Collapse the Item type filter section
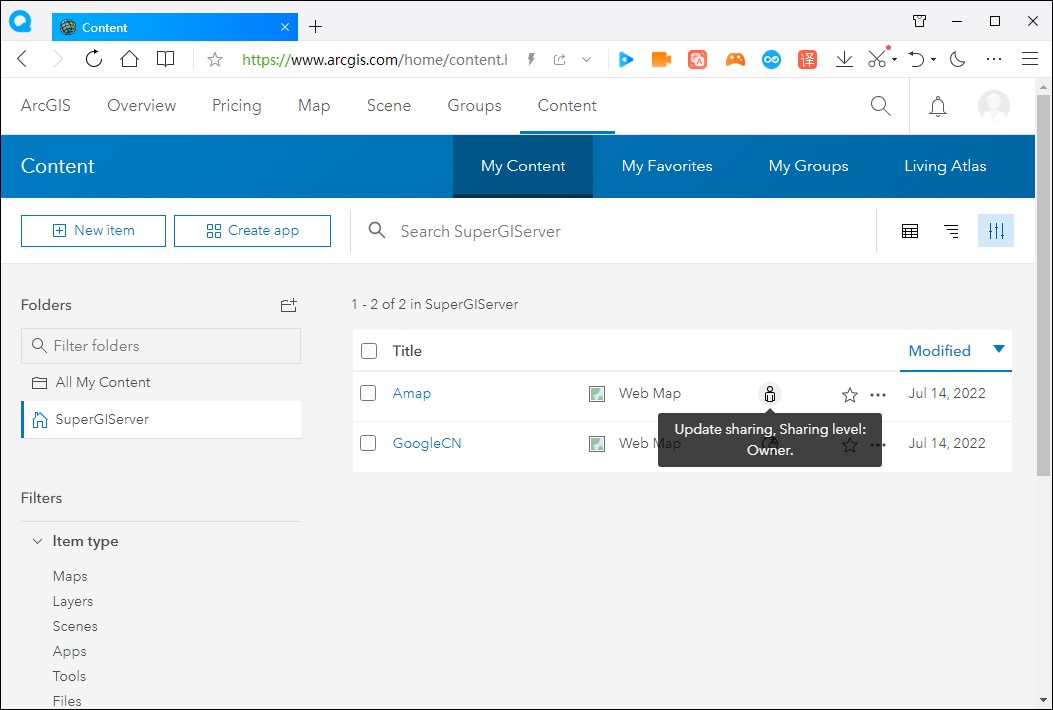Image resolution: width=1053 pixels, height=710 pixels. (x=38, y=541)
